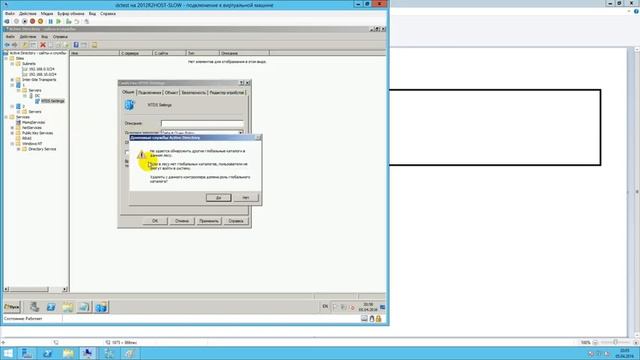Expand the Directory Service node
Screen dimensions: 640x360
[x=18, y=149]
